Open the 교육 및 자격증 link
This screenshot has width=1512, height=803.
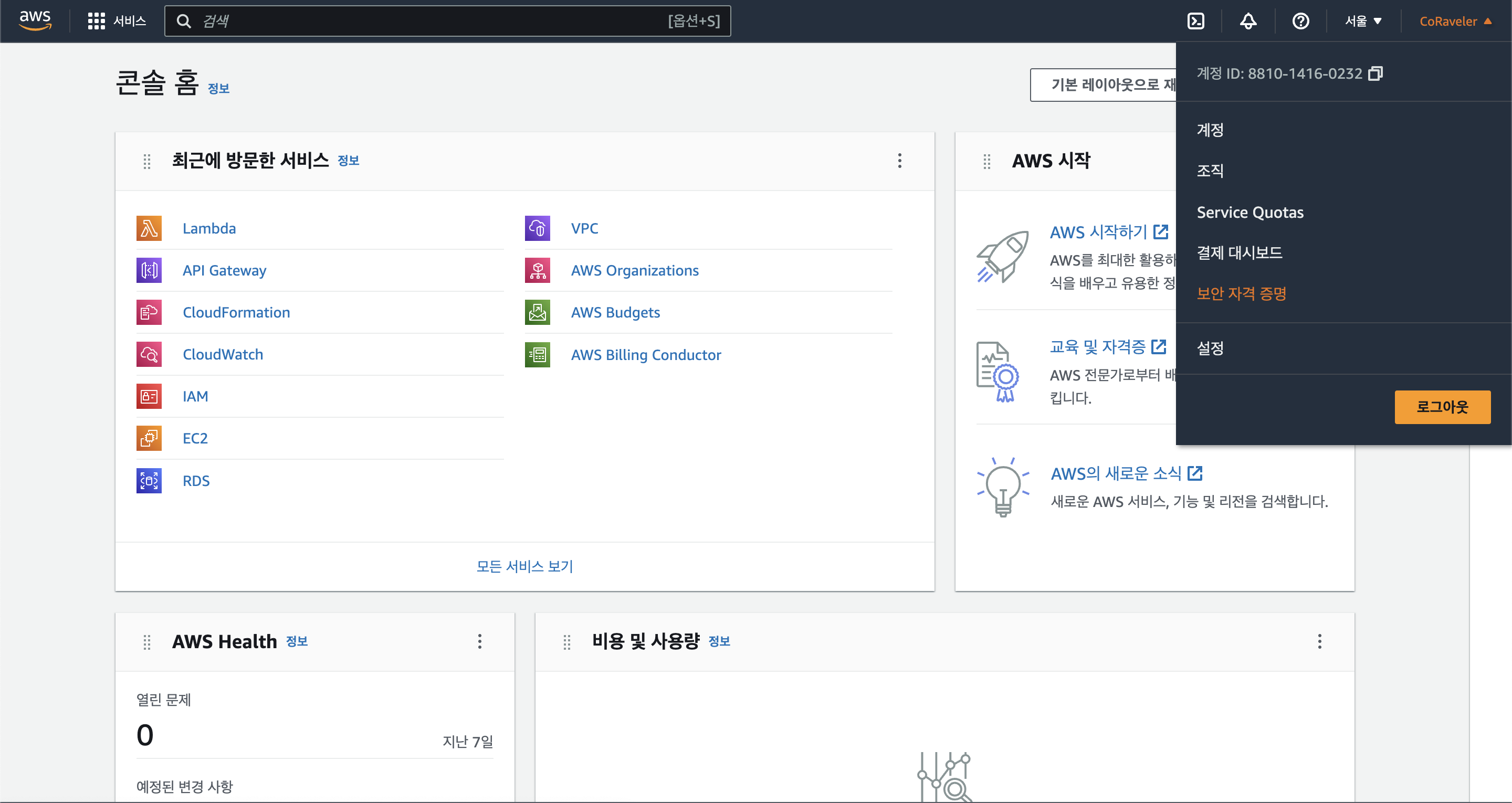1108,347
